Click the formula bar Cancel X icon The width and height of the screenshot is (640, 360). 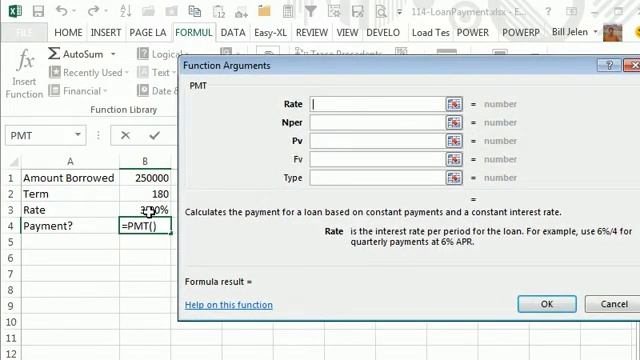point(125,135)
